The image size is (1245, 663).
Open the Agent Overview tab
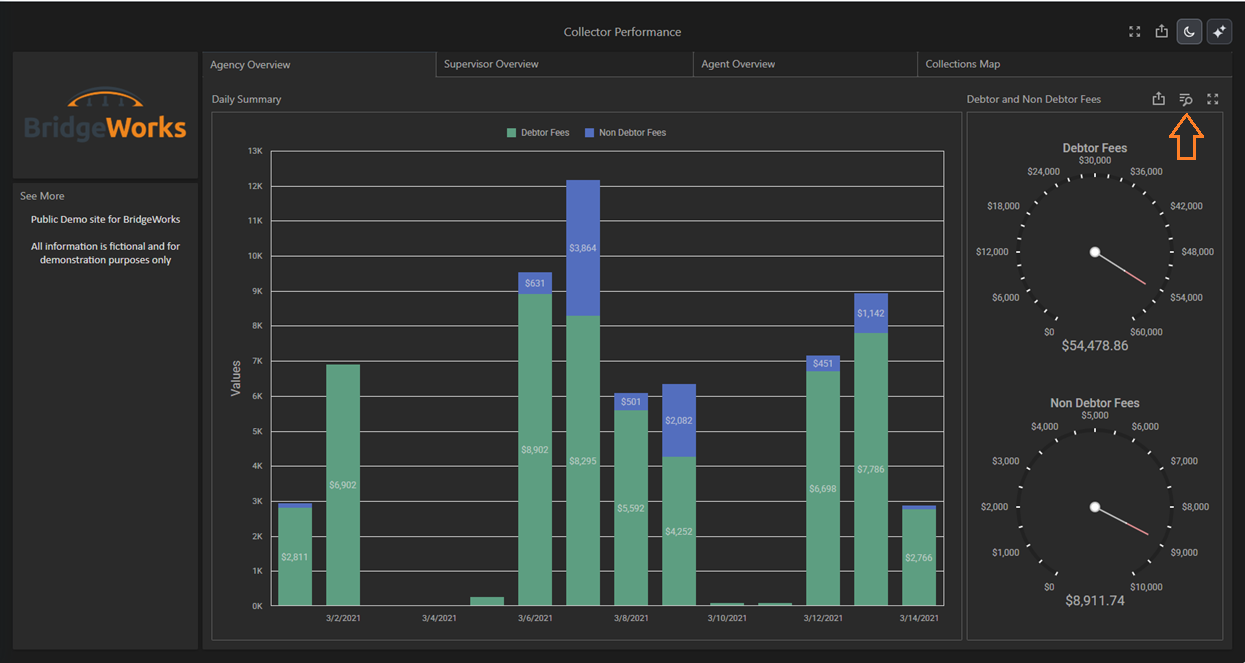(738, 64)
